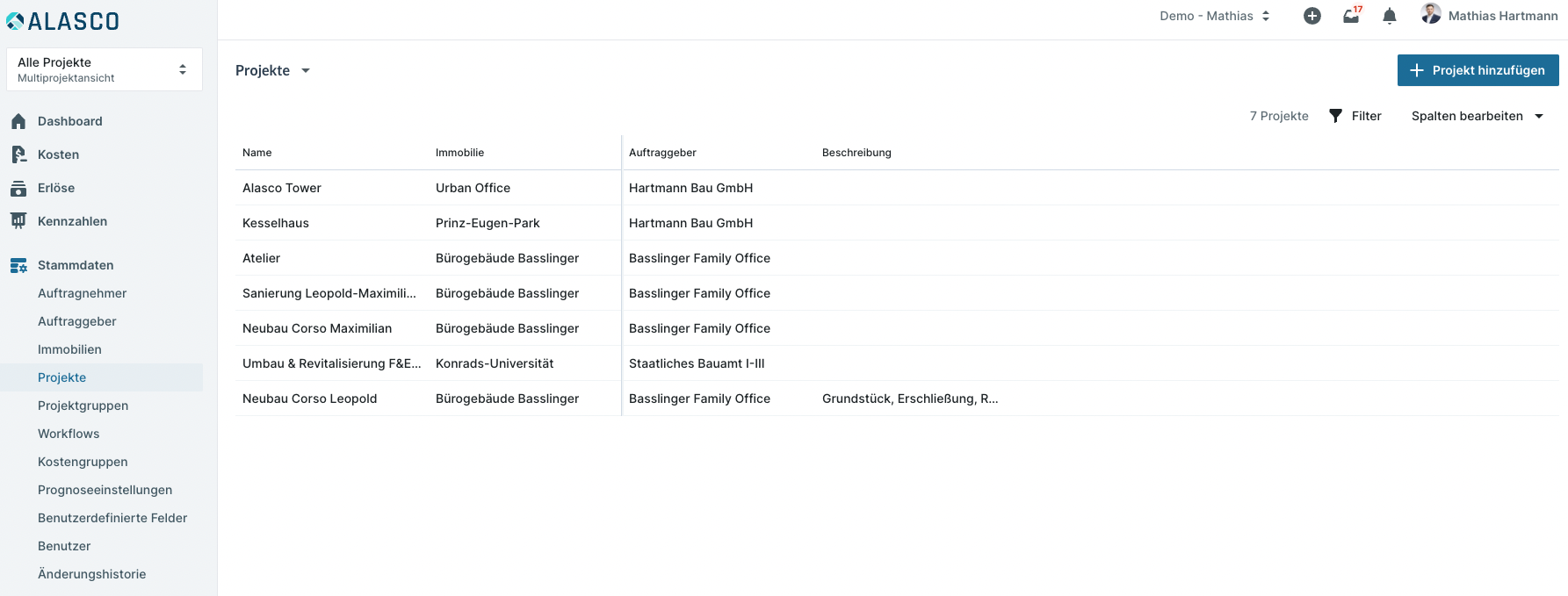Click the Filter funnel icon
Viewport: 1568px width, 596px height.
[1335, 116]
